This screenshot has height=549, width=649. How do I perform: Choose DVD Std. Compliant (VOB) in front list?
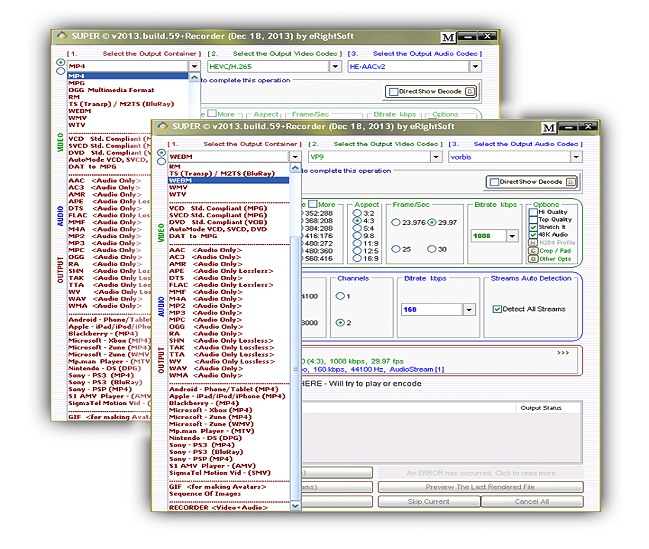click(x=218, y=222)
